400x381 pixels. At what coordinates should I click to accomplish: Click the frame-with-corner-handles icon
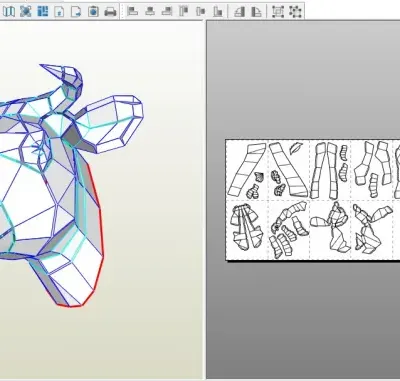[278, 12]
